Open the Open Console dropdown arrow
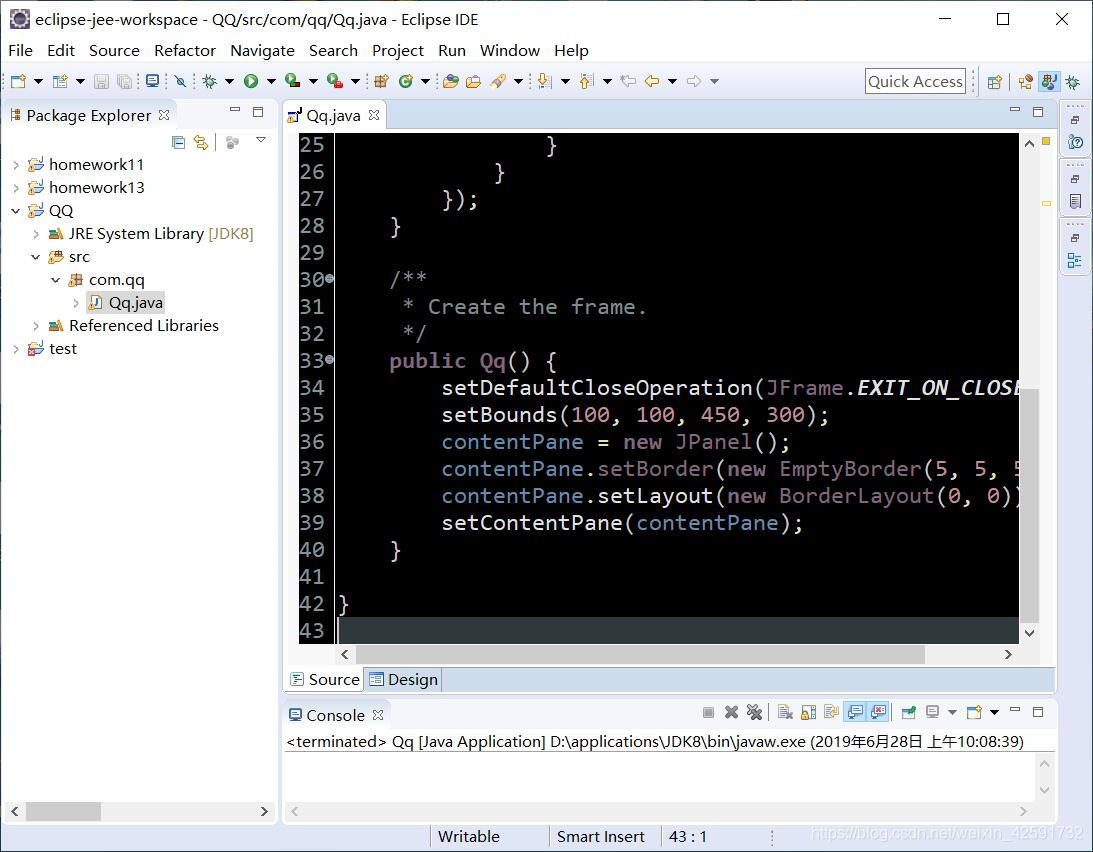Screen dimensions: 1093x852 pyautogui.click(x=995, y=713)
